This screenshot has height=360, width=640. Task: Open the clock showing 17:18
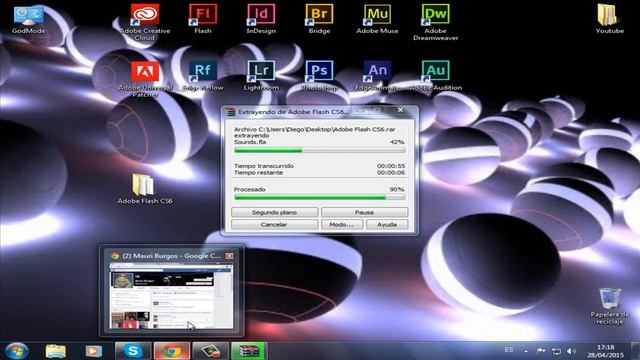pos(606,351)
